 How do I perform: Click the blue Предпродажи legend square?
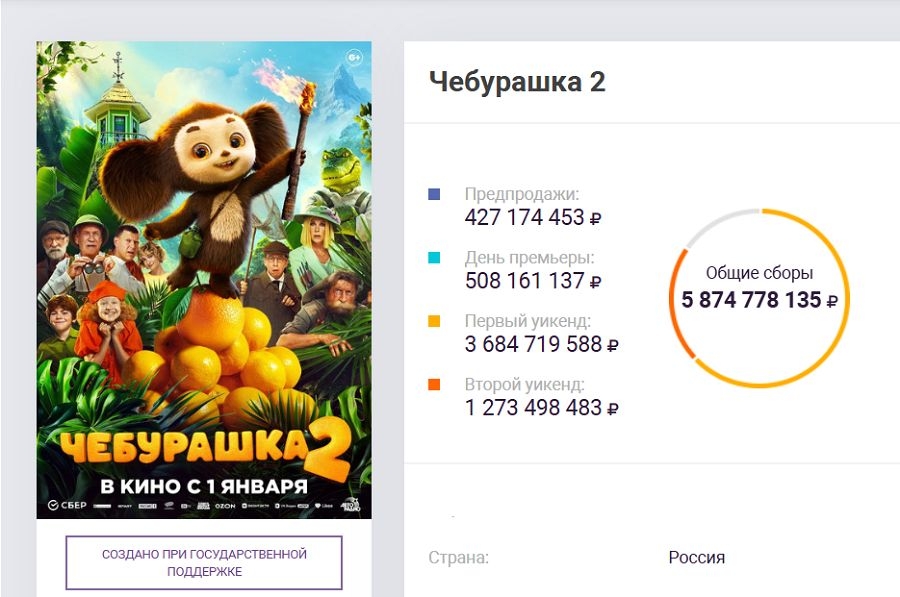(x=434, y=194)
